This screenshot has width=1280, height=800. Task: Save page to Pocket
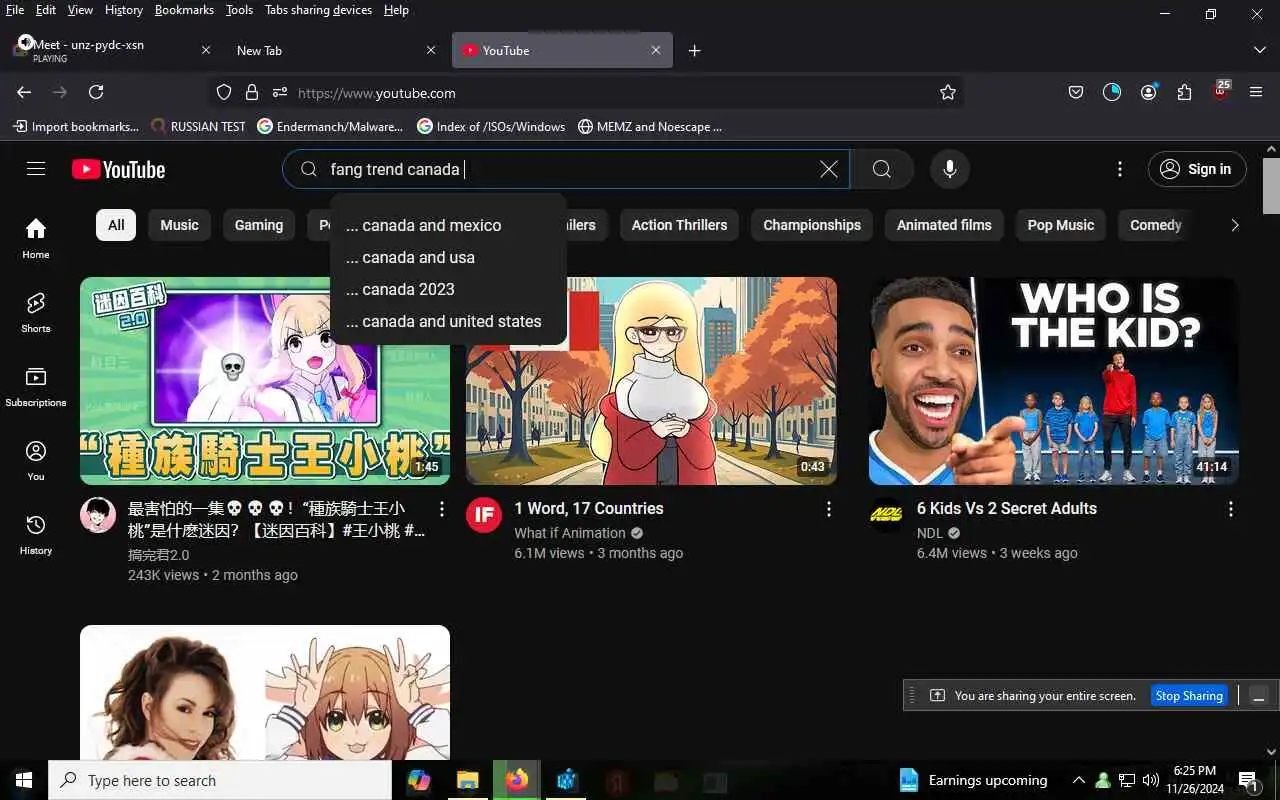1076,92
